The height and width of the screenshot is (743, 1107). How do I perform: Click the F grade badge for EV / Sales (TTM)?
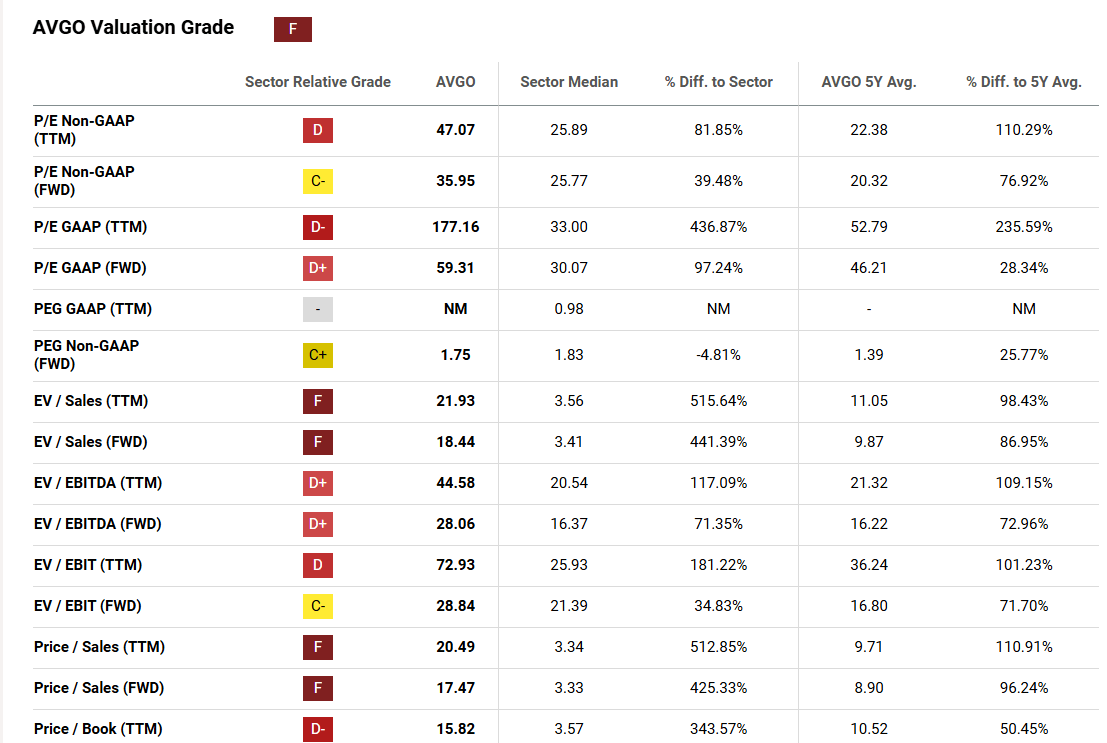(318, 401)
